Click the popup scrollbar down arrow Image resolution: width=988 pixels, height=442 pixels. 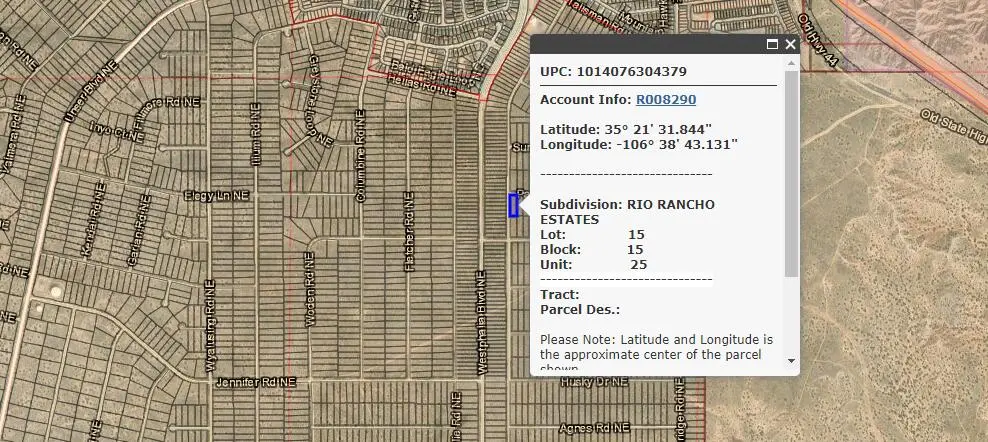pos(792,360)
